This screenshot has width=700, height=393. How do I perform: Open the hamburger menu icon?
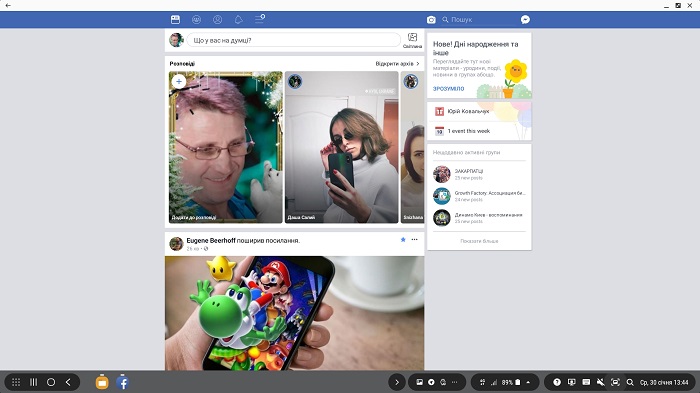pos(259,19)
